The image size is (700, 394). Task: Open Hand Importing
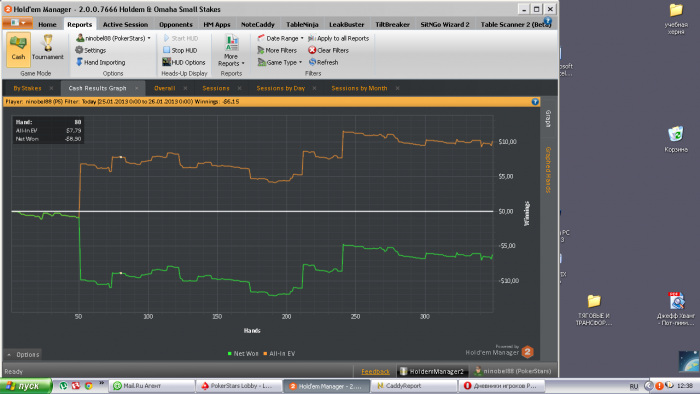pyautogui.click(x=100, y=62)
